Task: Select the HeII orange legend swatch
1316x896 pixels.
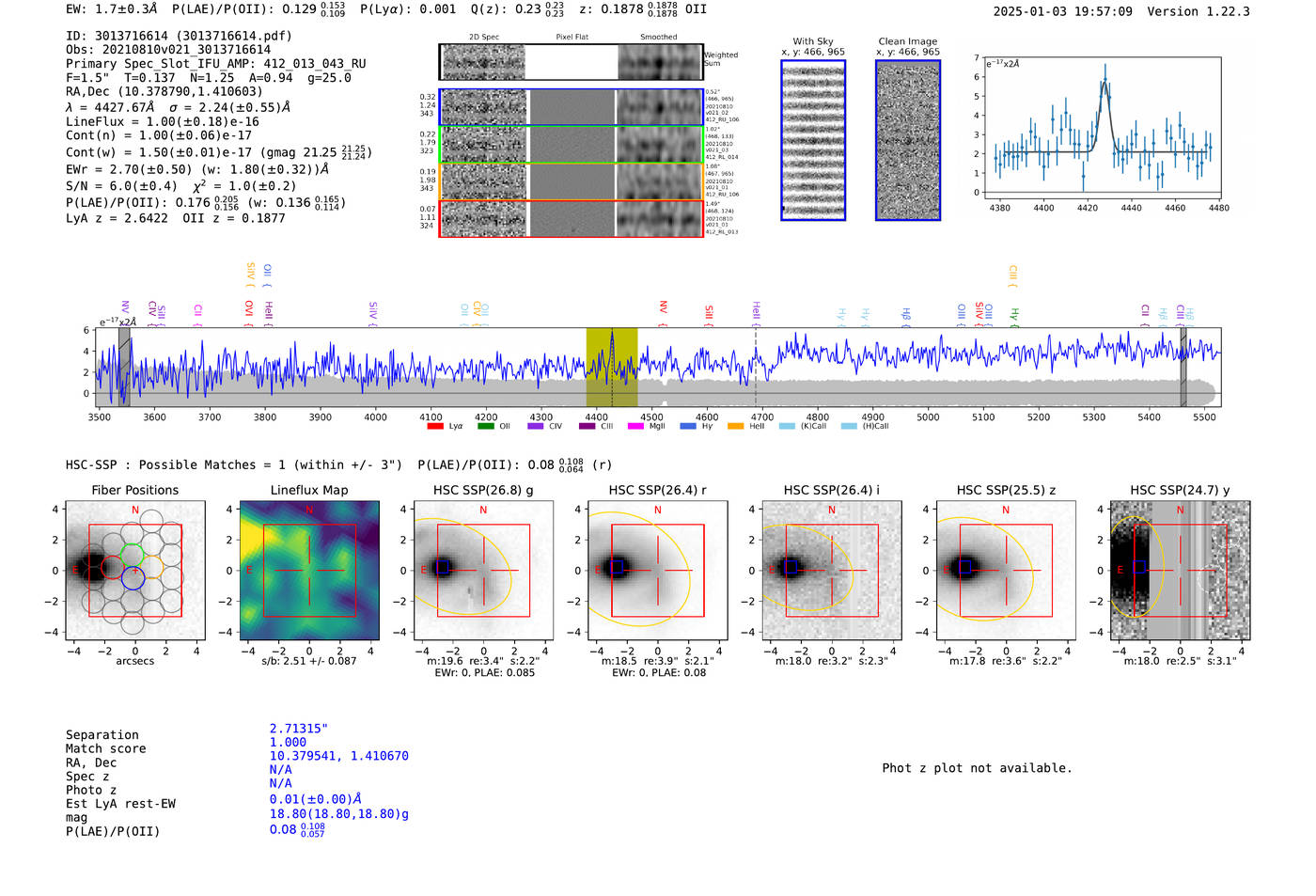Action: 735,426
